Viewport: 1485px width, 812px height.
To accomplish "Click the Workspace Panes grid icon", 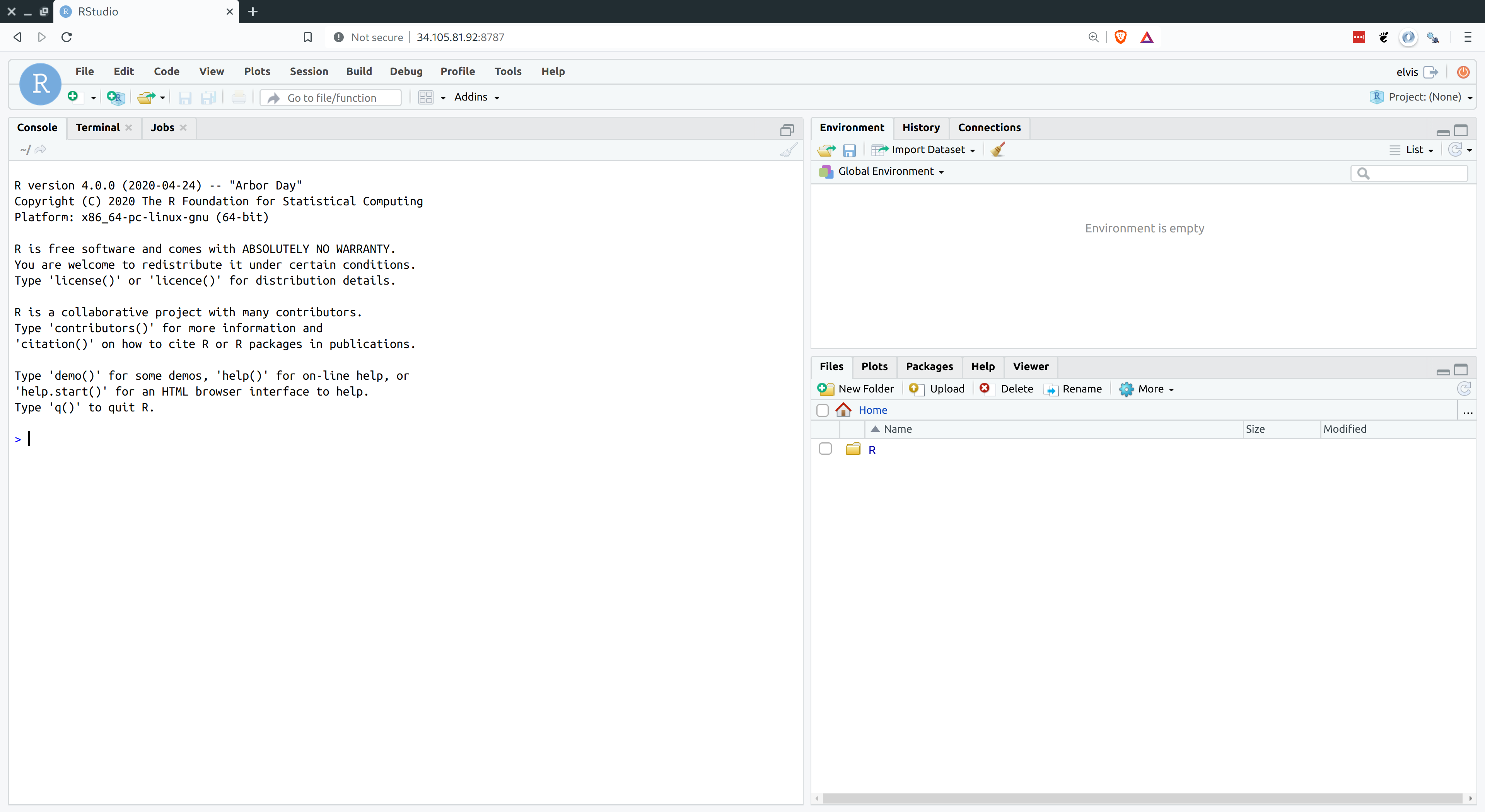I will point(425,97).
